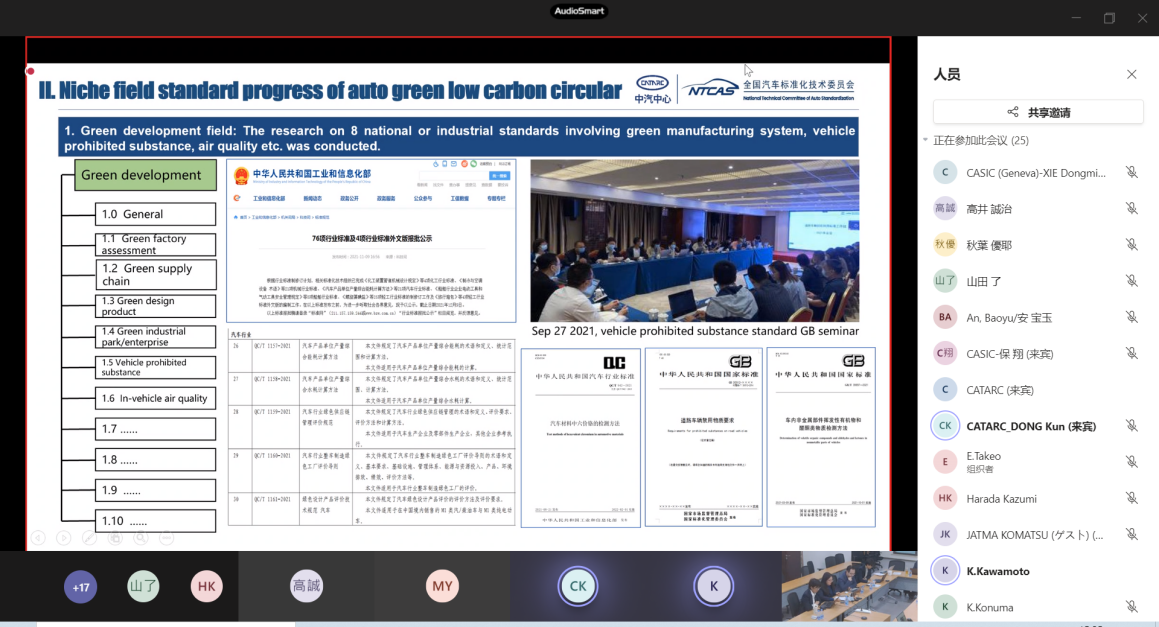Collapse the 正在参加此会议 (25) section
Viewport: 1159px width, 627px height.
point(924,140)
